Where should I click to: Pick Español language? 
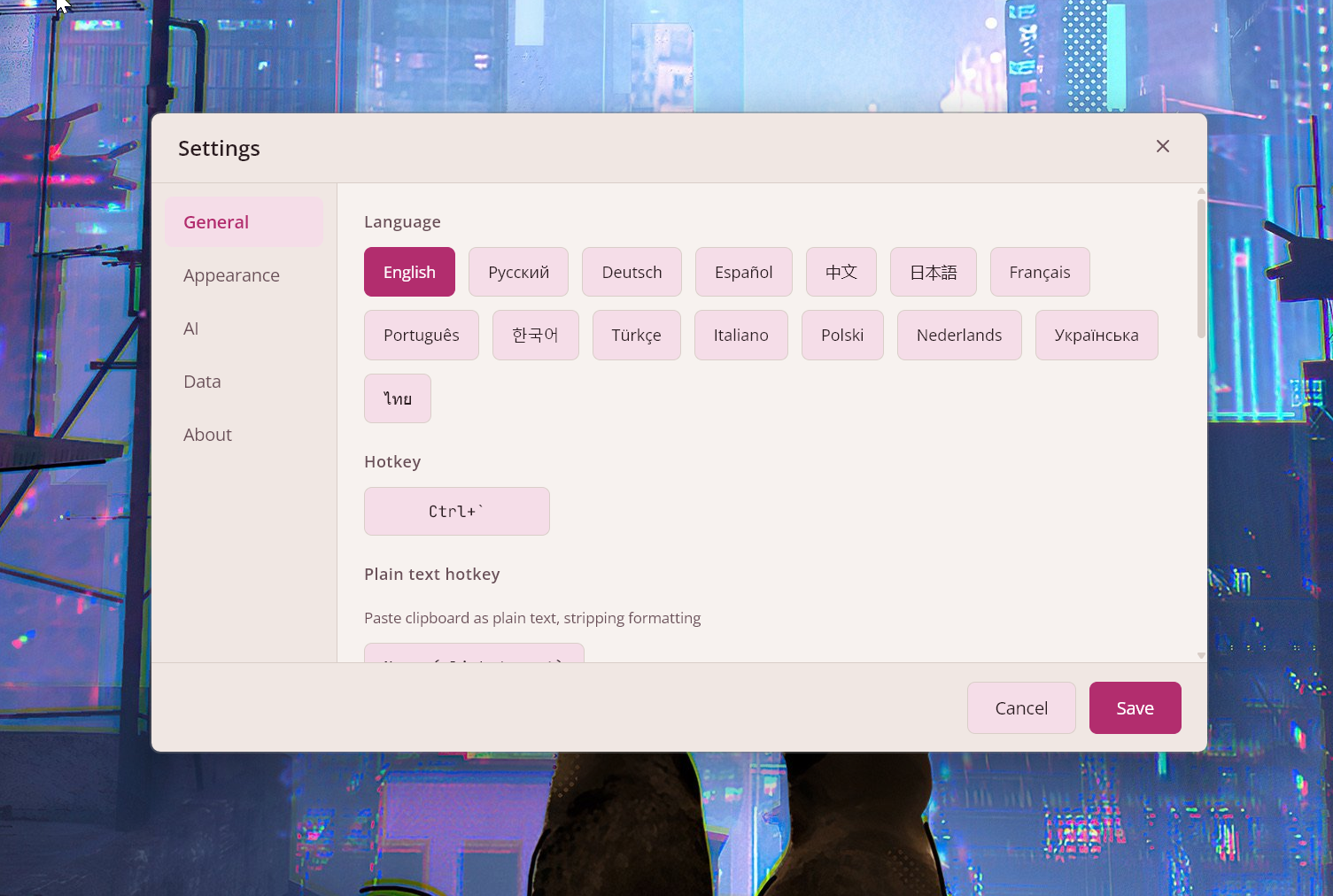pyautogui.click(x=743, y=272)
